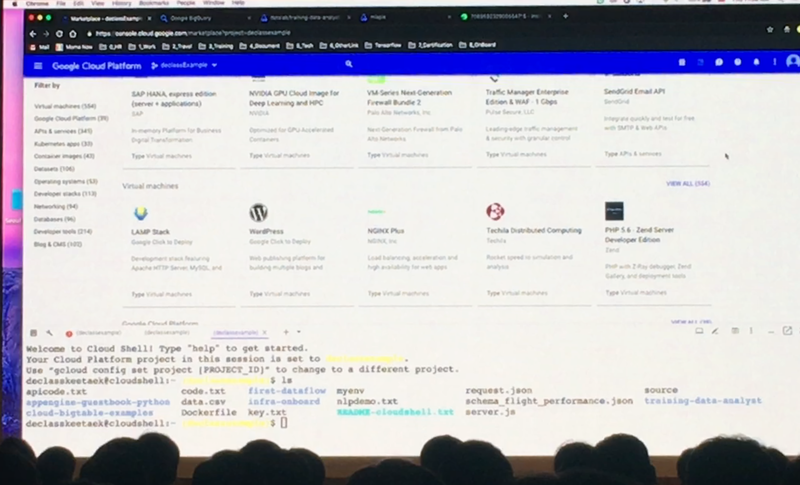
Task: Open the notifications bell icon
Action: tap(756, 62)
